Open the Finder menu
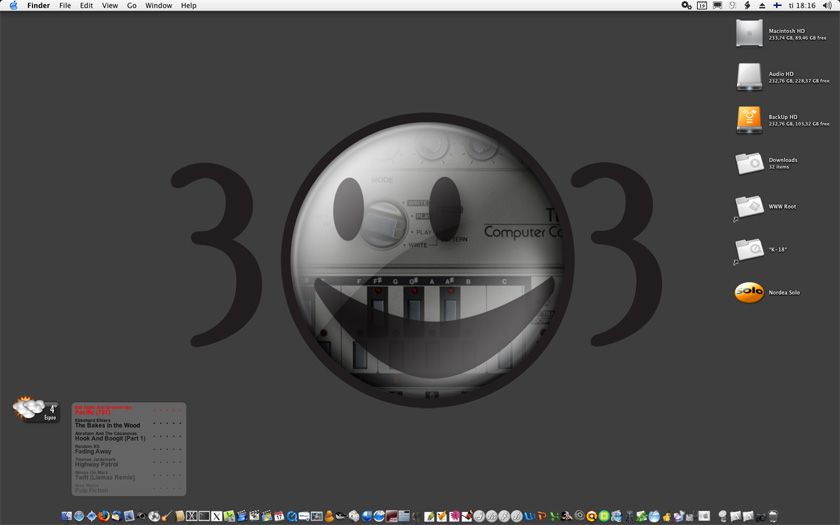This screenshot has height=525, width=840. point(39,5)
